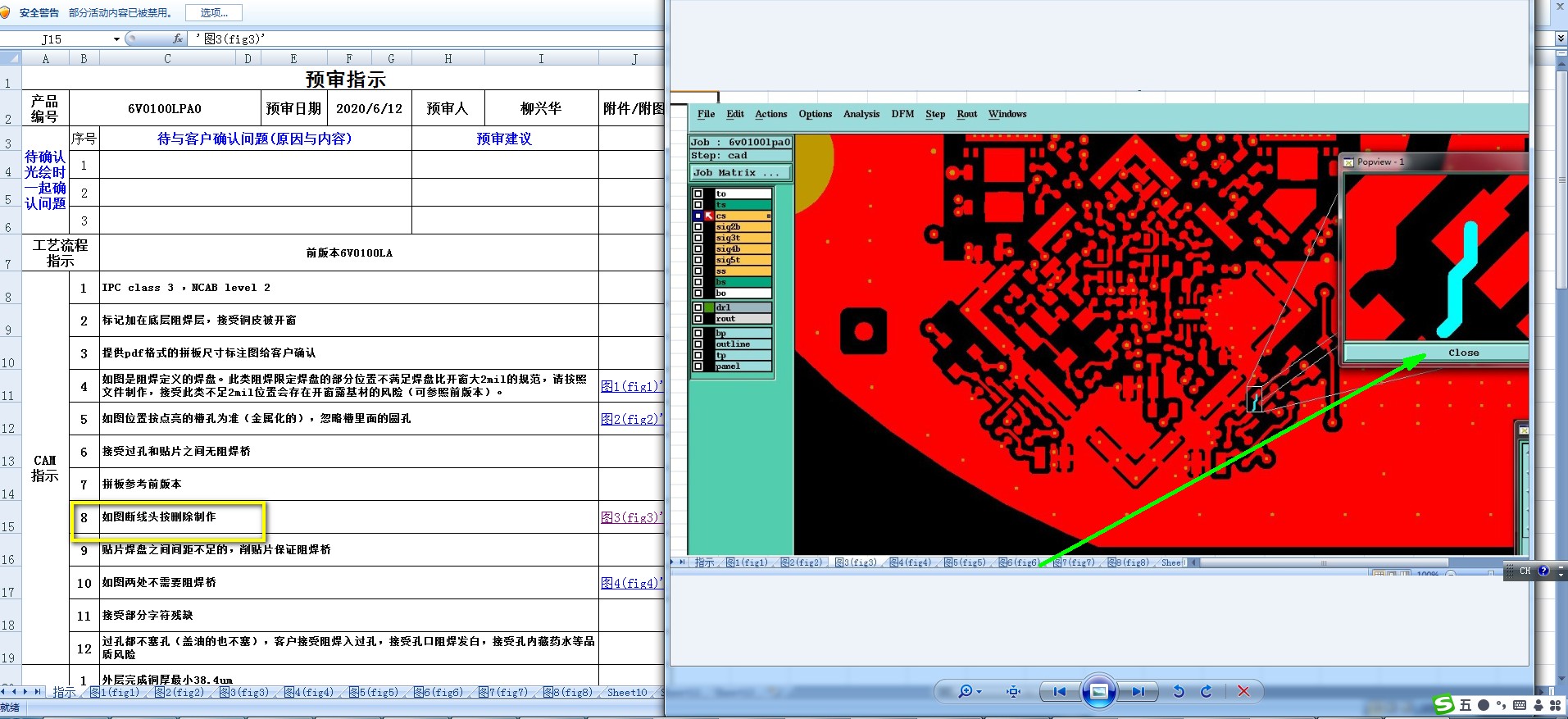This screenshot has width=1568, height=719.
Task: Select column C header
Action: 167,58
